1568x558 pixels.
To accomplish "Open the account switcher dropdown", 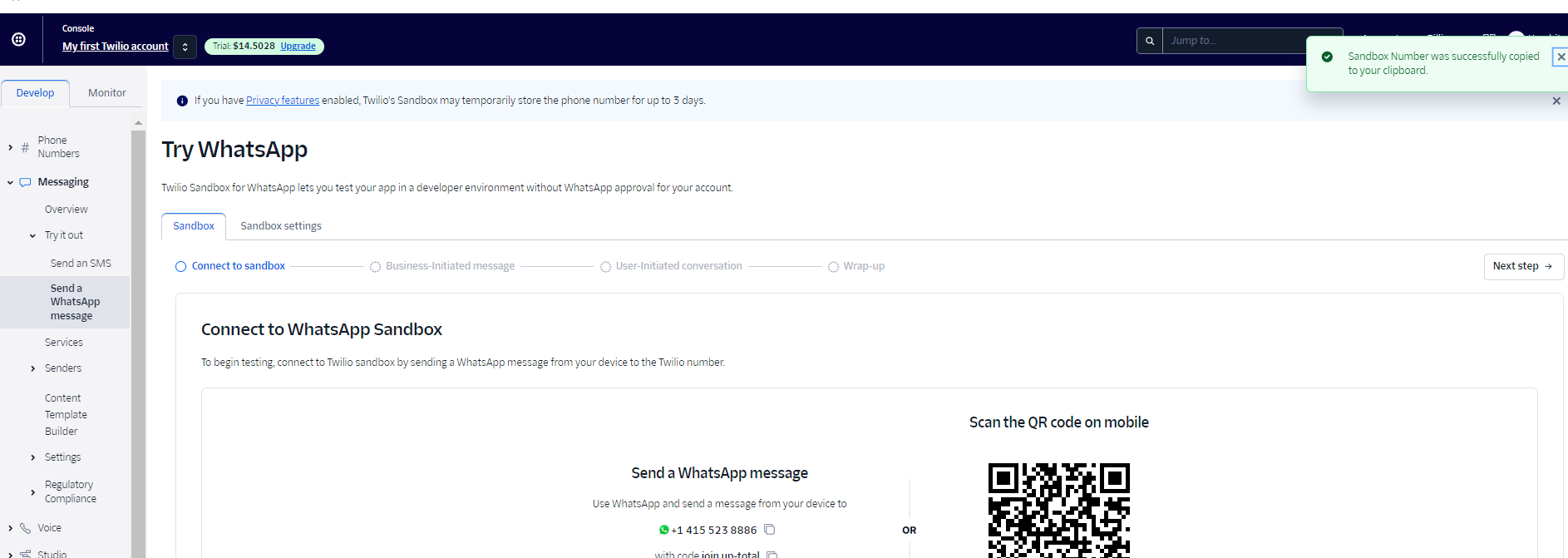I will pos(185,47).
